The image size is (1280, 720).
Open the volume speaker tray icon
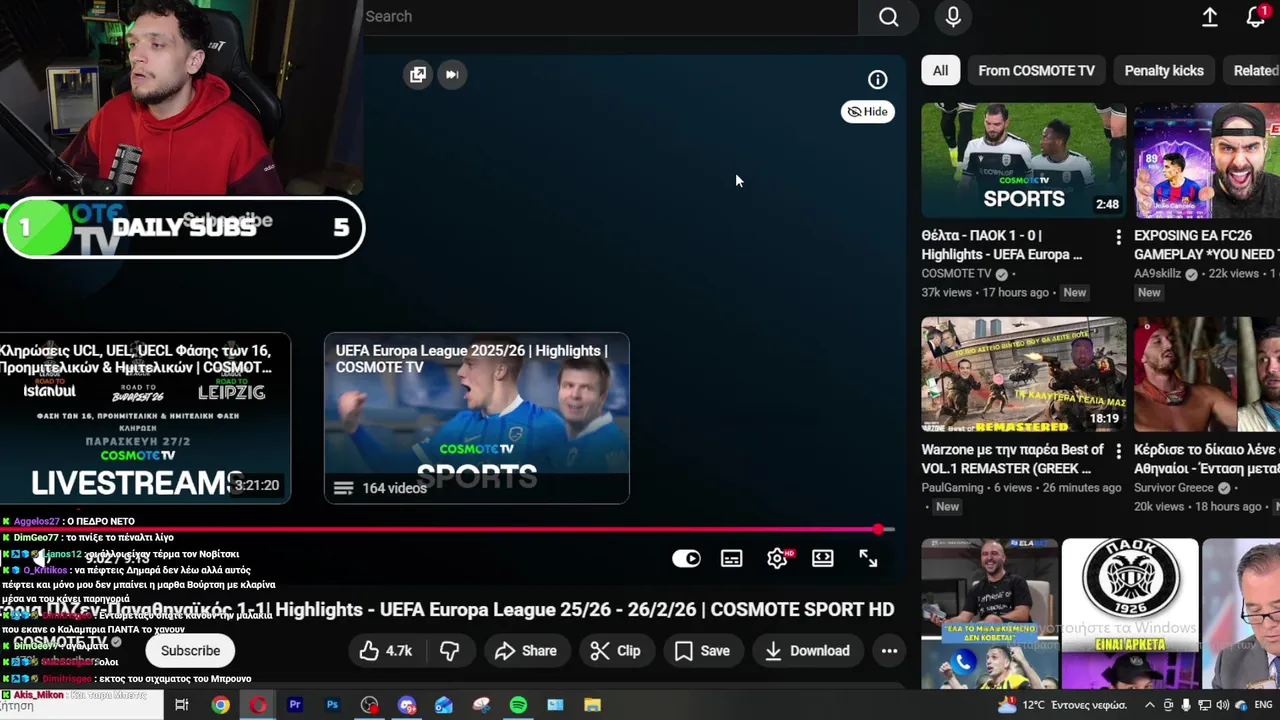1223,705
